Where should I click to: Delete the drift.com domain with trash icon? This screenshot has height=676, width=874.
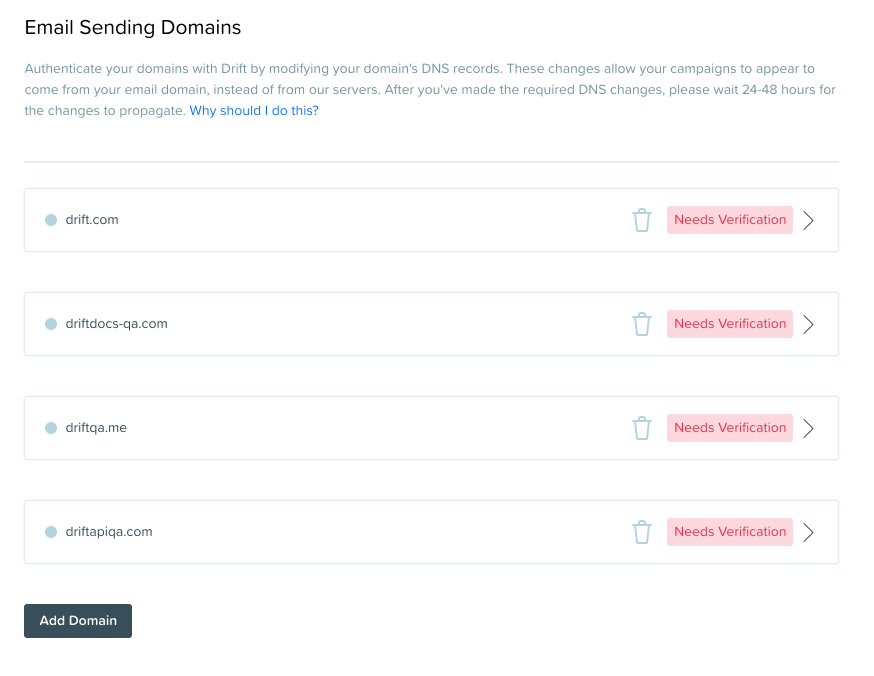point(642,220)
